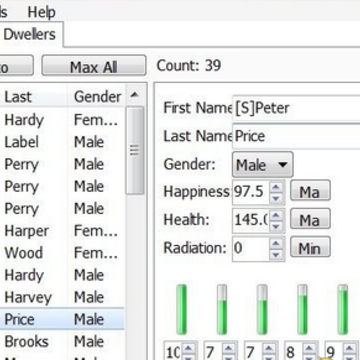
Task: Click the dweller list scroll-up arrow
Action: (134, 95)
